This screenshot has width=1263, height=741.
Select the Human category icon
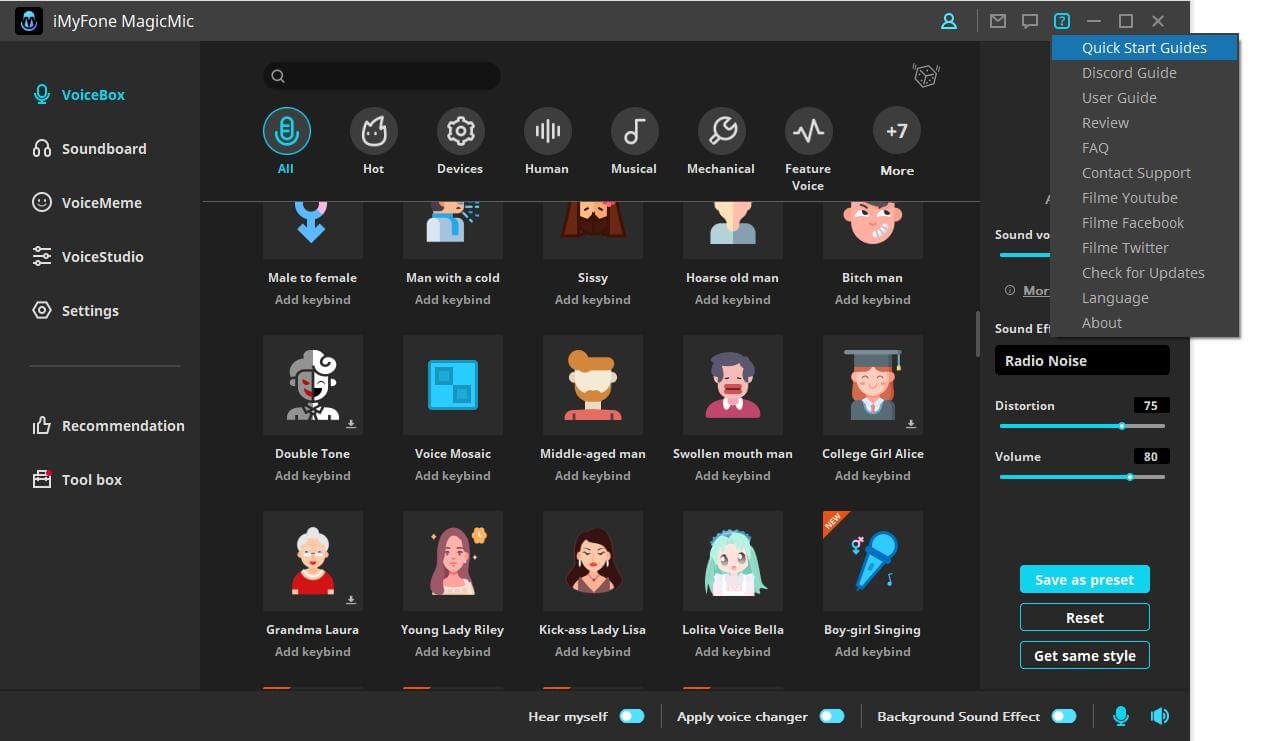tap(547, 130)
